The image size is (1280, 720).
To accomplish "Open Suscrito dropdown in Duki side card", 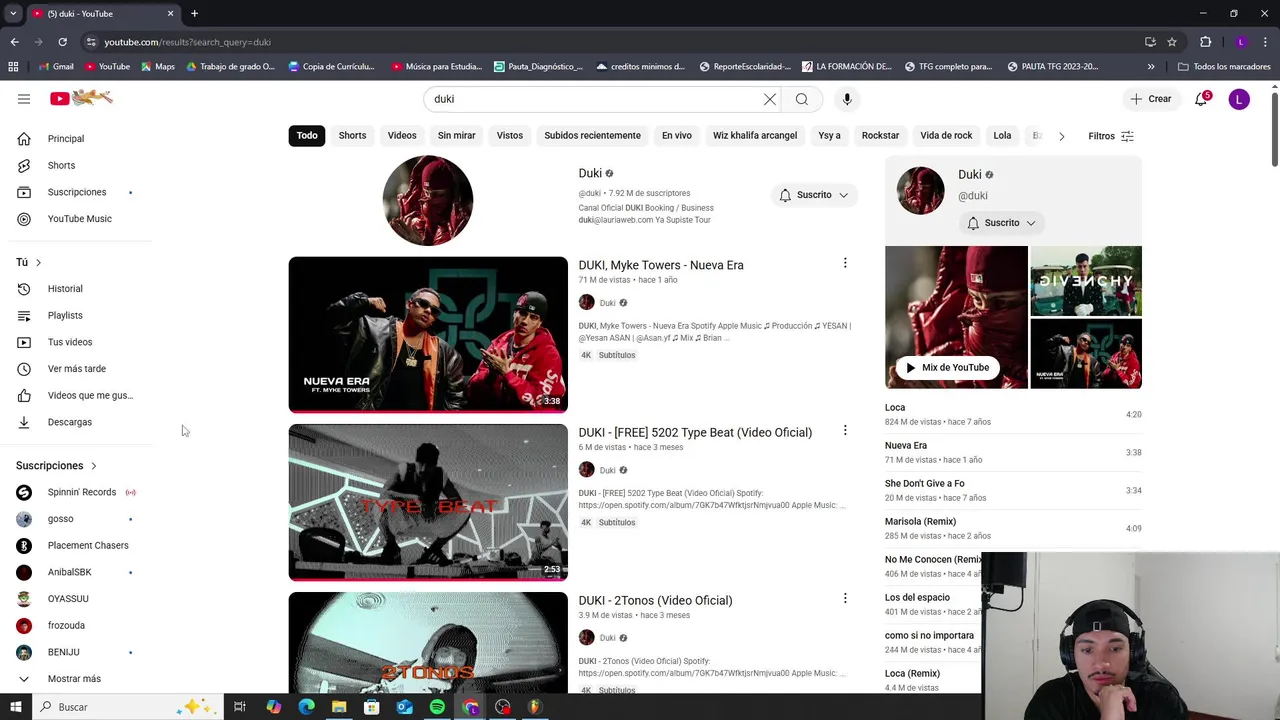I will coord(1001,223).
